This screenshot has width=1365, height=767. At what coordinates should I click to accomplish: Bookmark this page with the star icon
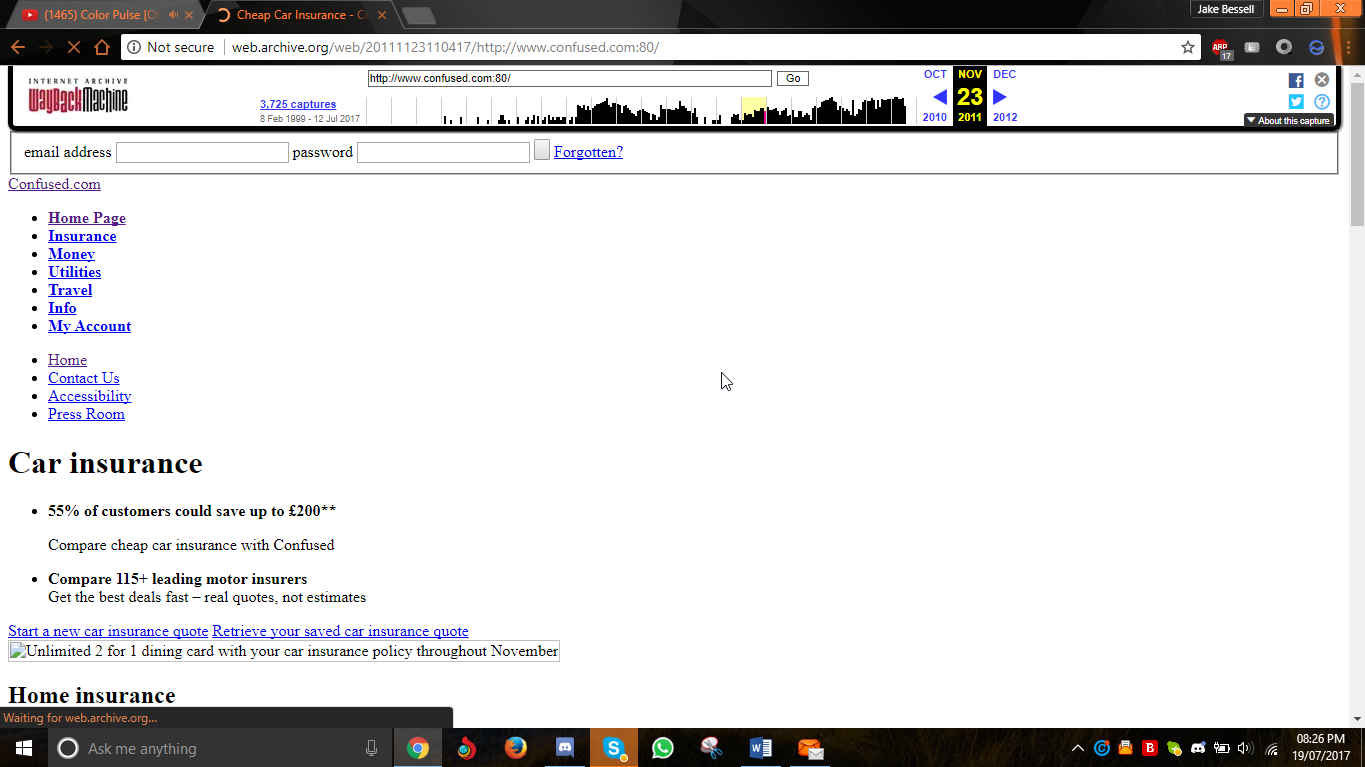1188,47
